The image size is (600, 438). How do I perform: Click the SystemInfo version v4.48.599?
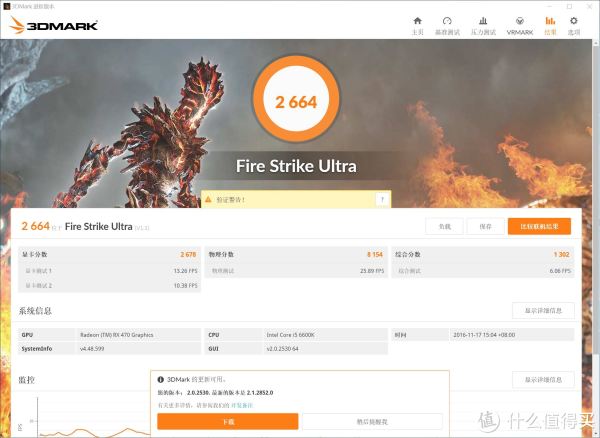coord(92,348)
